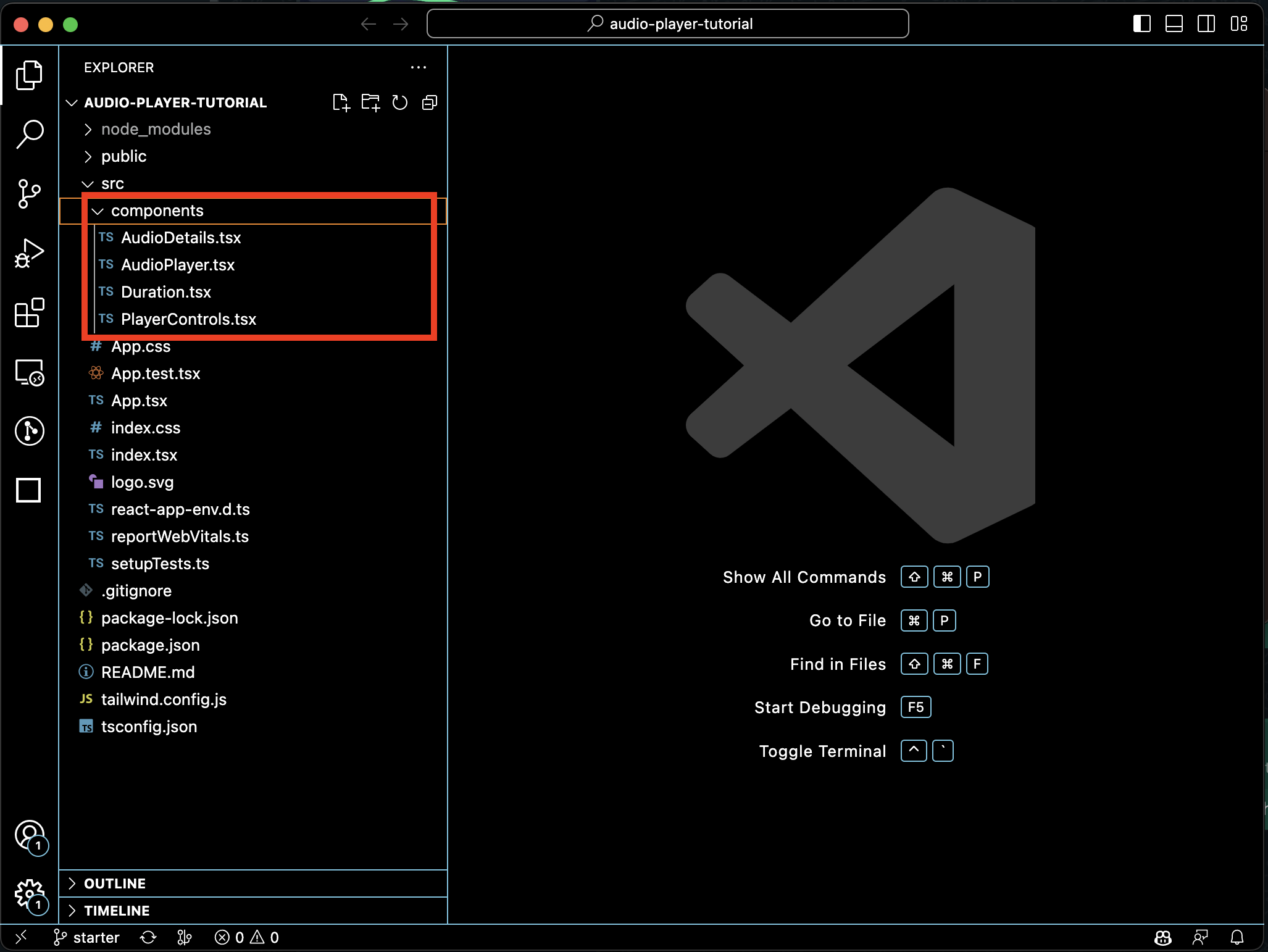Open customize layout options

(1239, 24)
